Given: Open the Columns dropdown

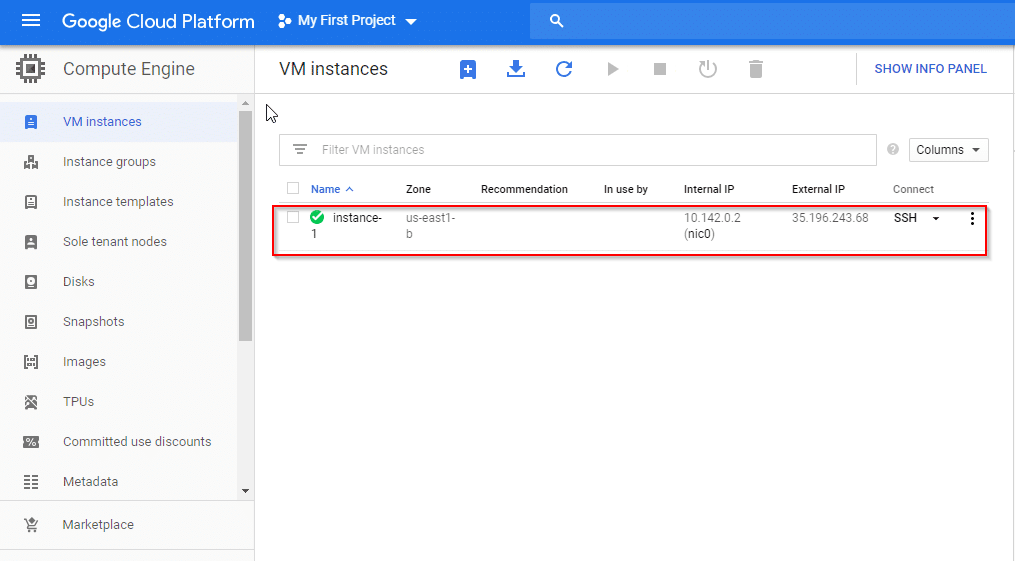Looking at the screenshot, I should pyautogui.click(x=948, y=149).
